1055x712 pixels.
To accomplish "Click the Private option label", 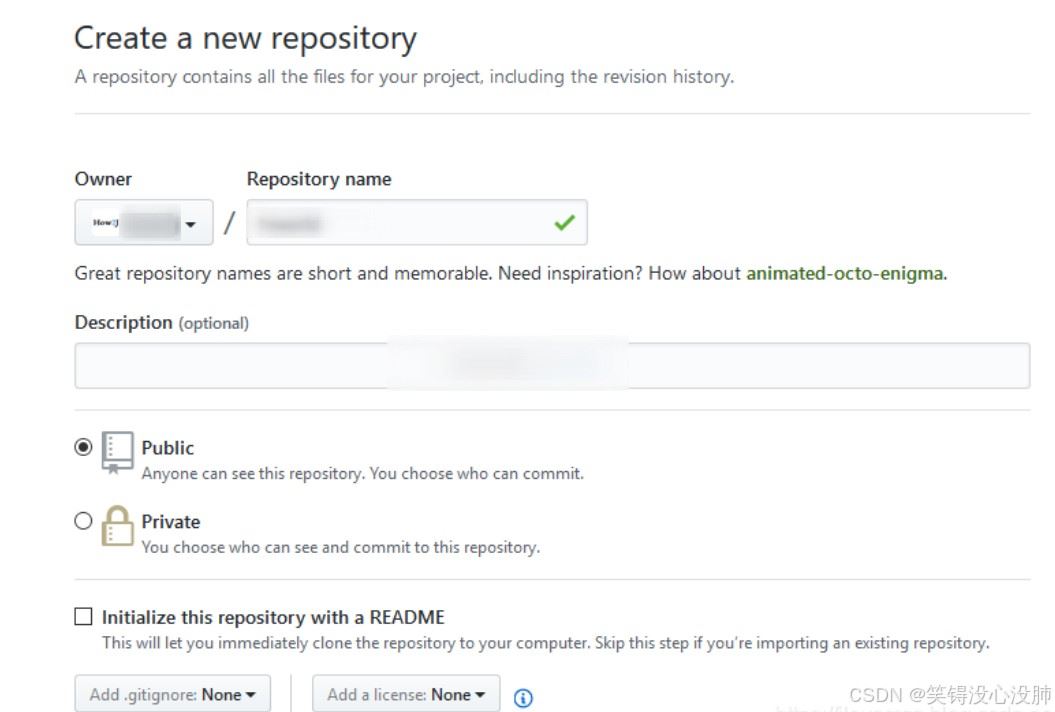I will [171, 521].
